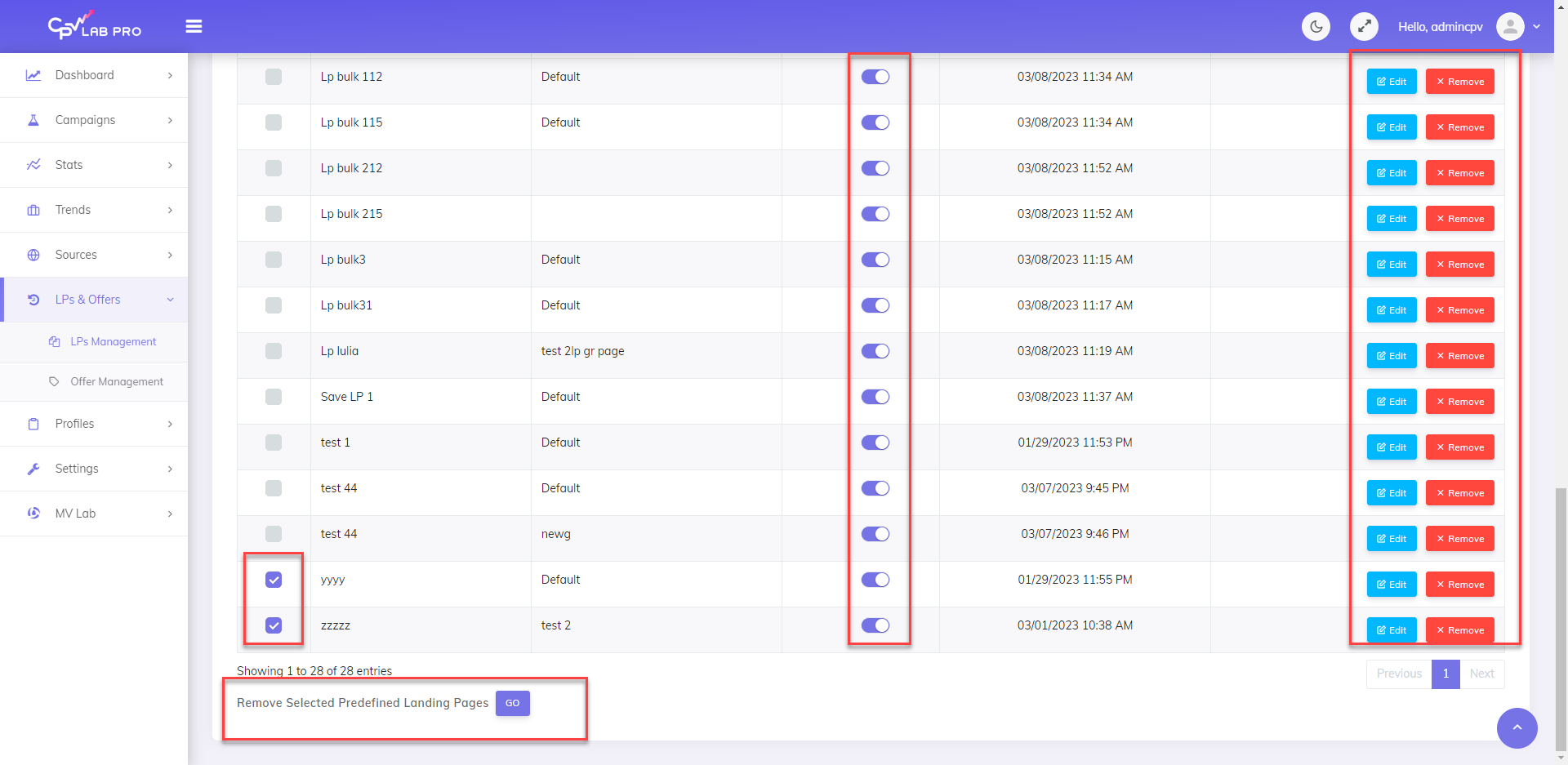The width and height of the screenshot is (1568, 765).
Task: Check the checkbox for test 44
Action: point(274,488)
